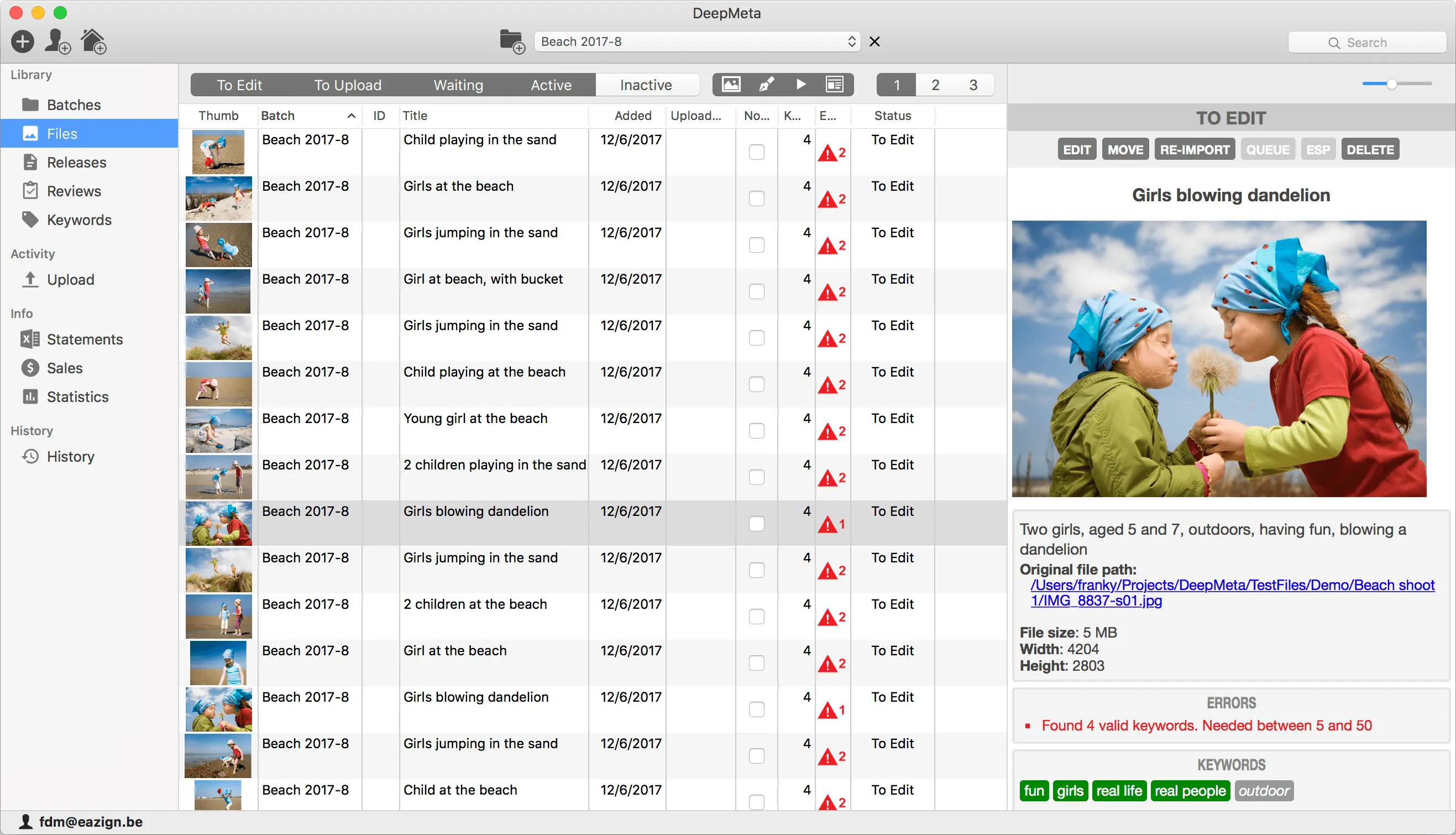Click the EDIT button
The width and height of the screenshot is (1456, 835).
(x=1077, y=150)
